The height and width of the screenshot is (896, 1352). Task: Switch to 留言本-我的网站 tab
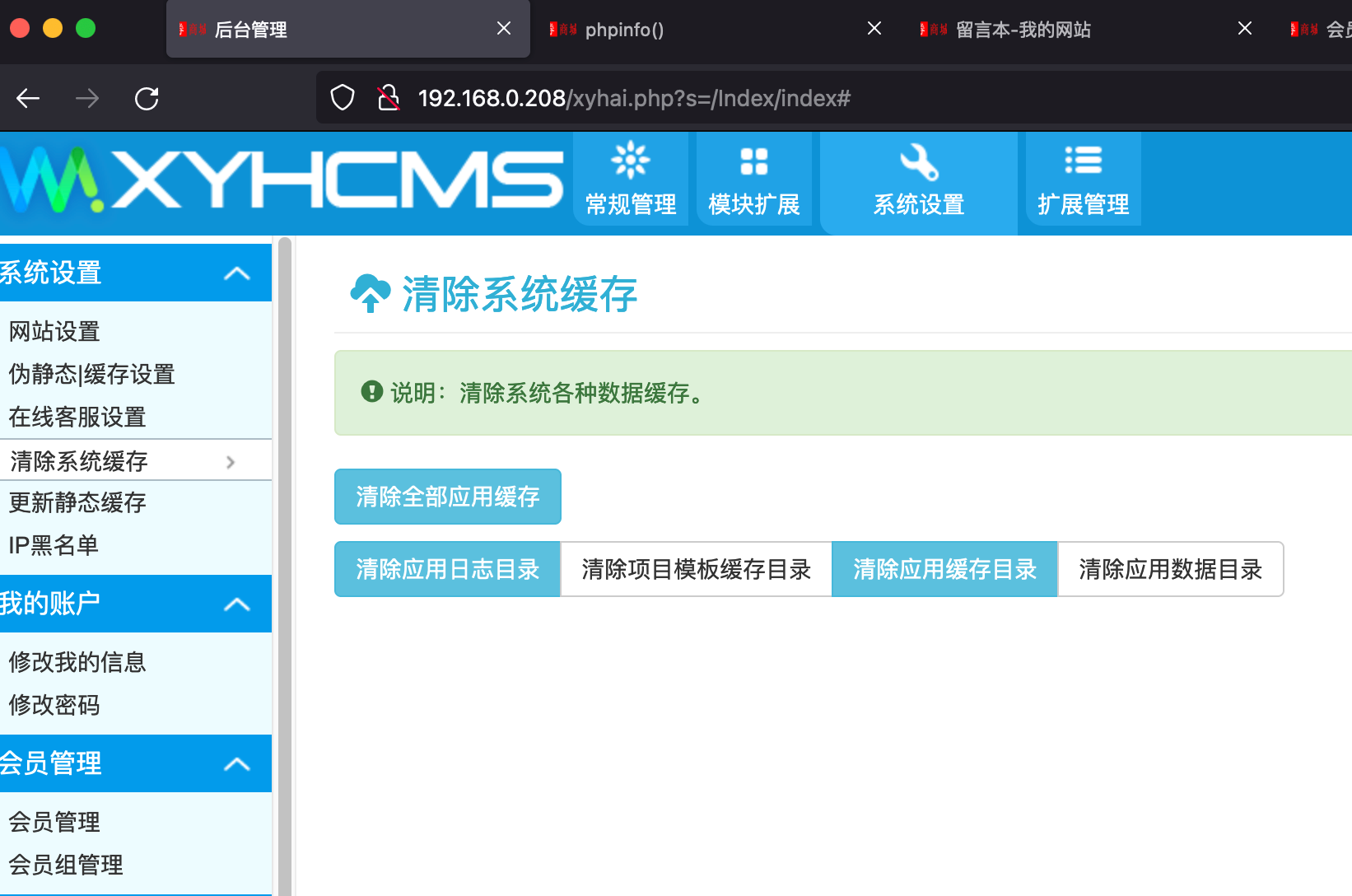[x=1023, y=30]
